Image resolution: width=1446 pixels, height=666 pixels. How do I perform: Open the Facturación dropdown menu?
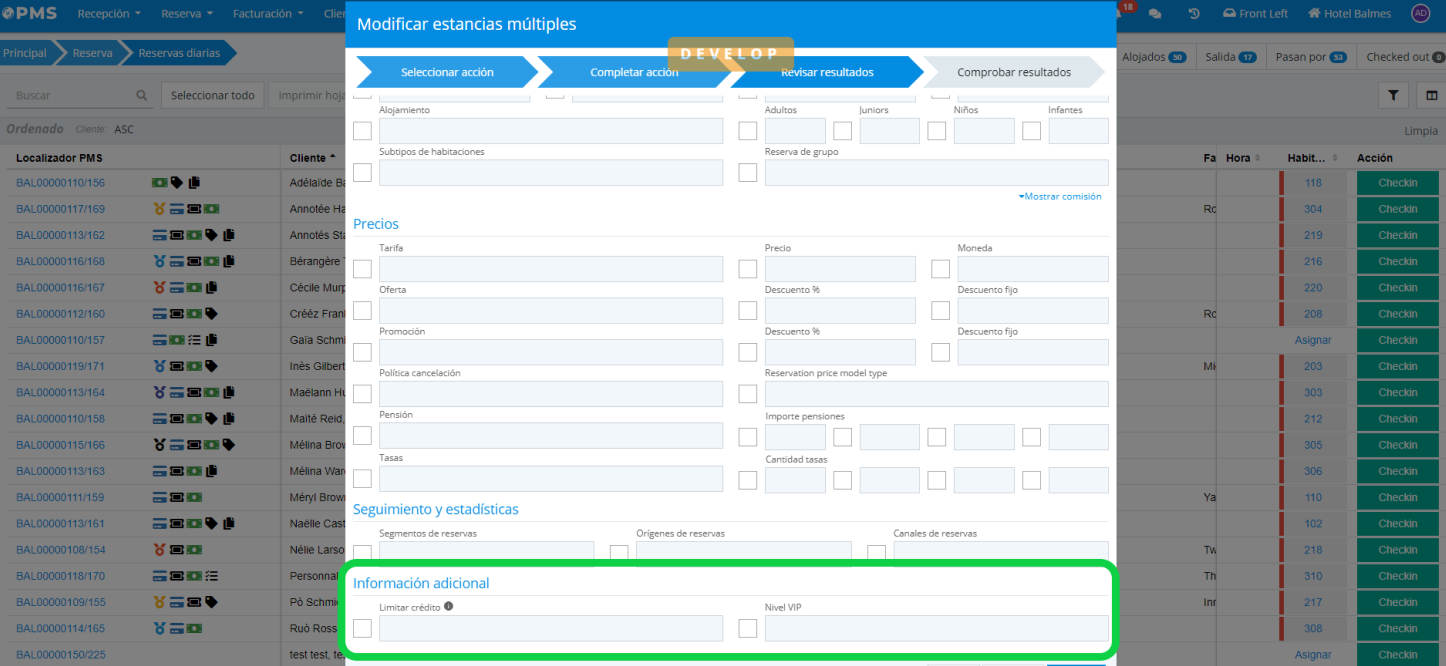(x=267, y=14)
